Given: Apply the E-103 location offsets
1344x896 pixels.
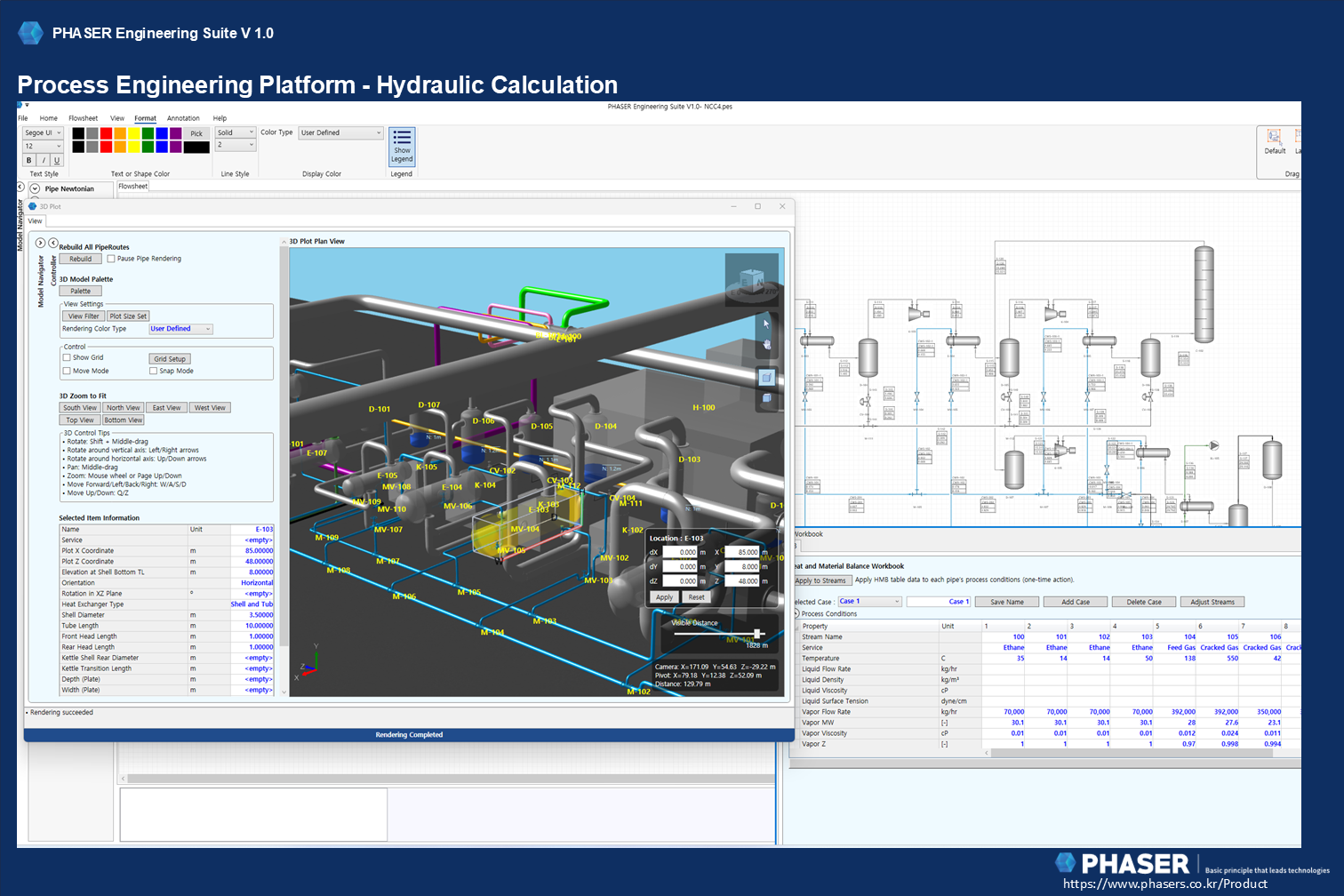Looking at the screenshot, I should [x=664, y=597].
